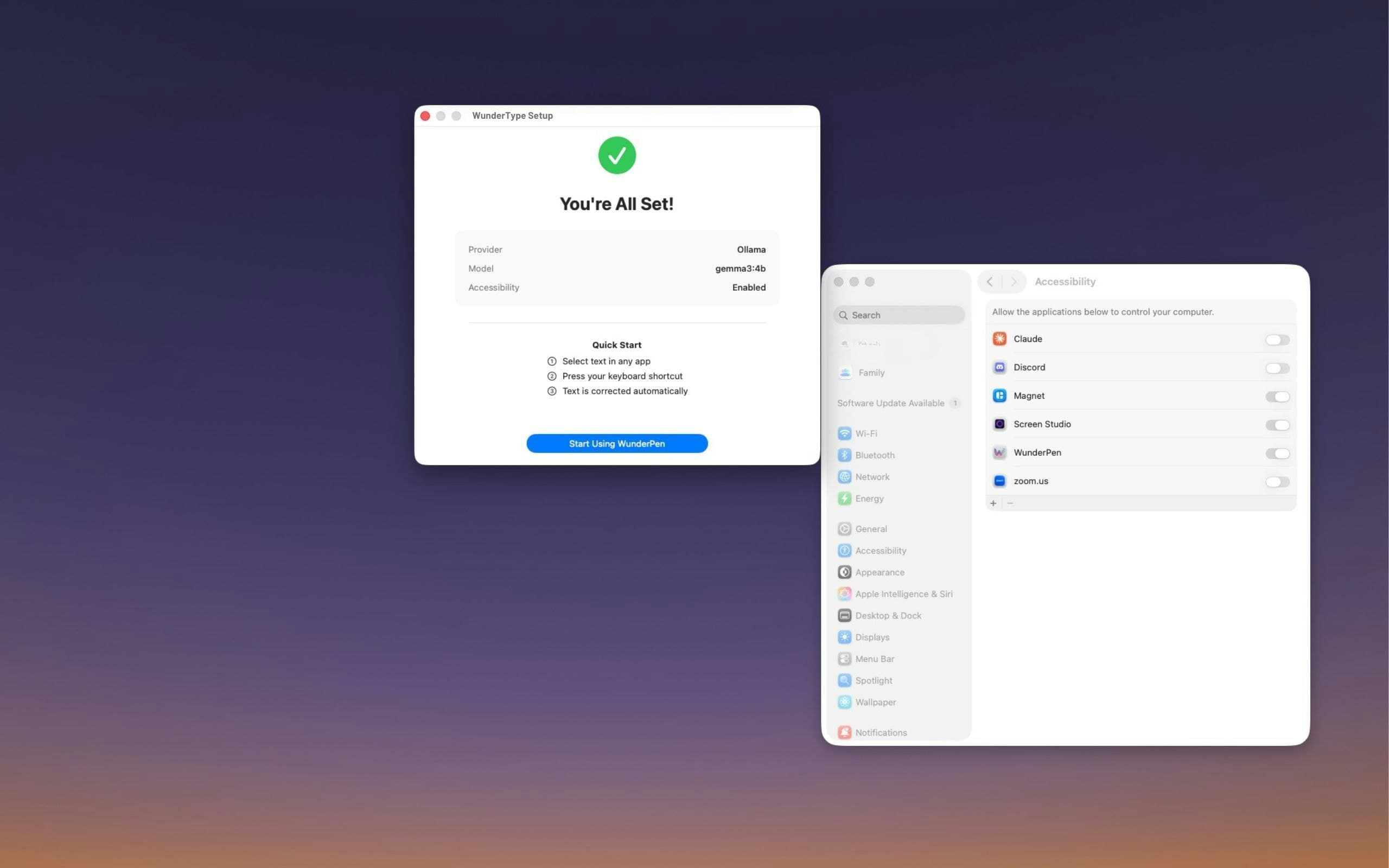Disable the WunderPen toggle switch
Image resolution: width=1389 pixels, height=868 pixels.
[x=1277, y=454]
